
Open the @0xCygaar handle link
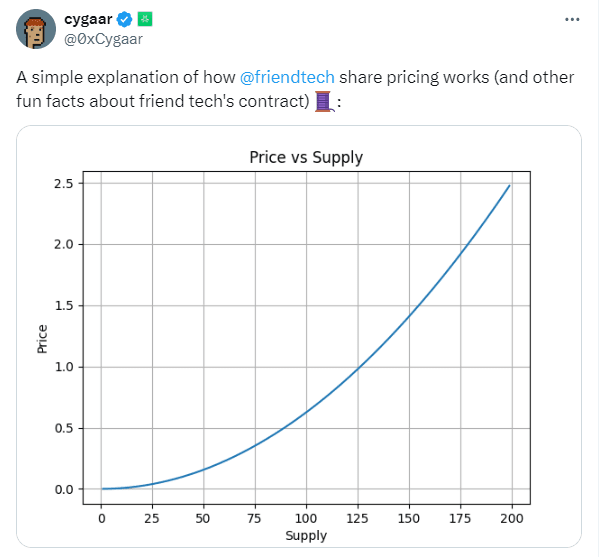pos(104,39)
